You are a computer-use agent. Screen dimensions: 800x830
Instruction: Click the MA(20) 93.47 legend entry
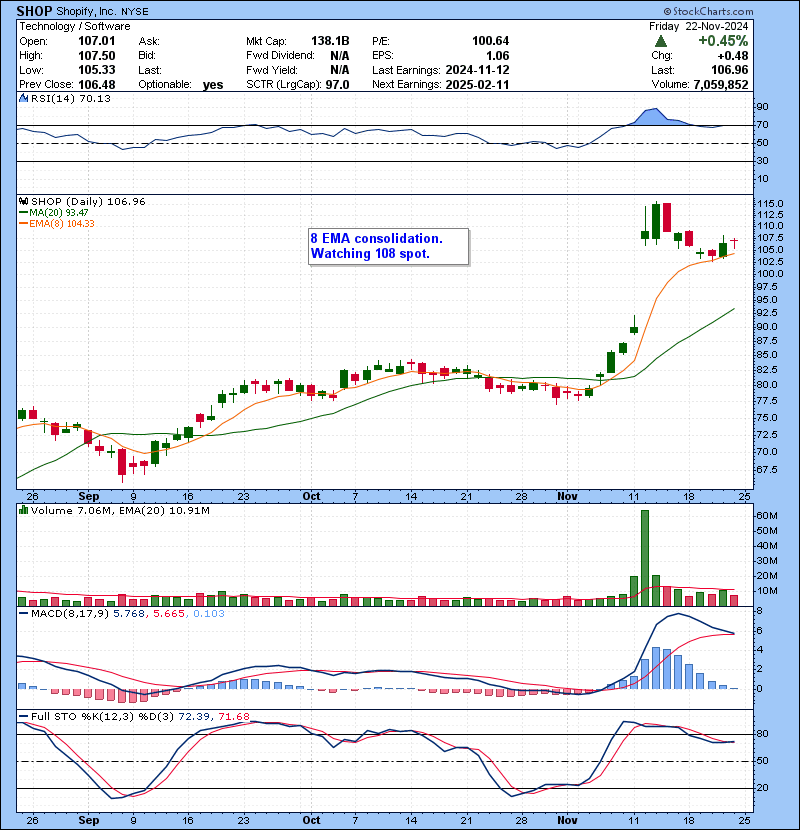(53, 212)
